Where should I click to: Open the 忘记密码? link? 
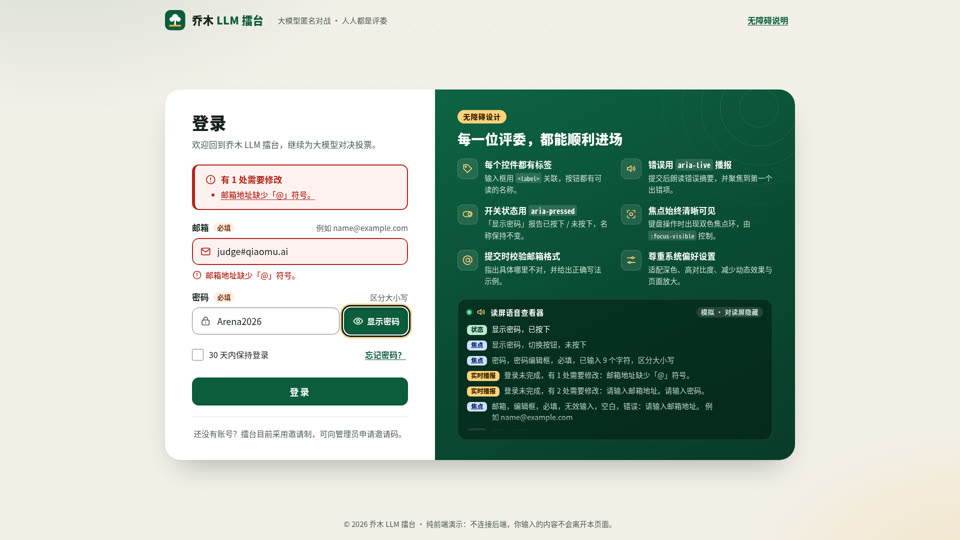click(x=384, y=355)
